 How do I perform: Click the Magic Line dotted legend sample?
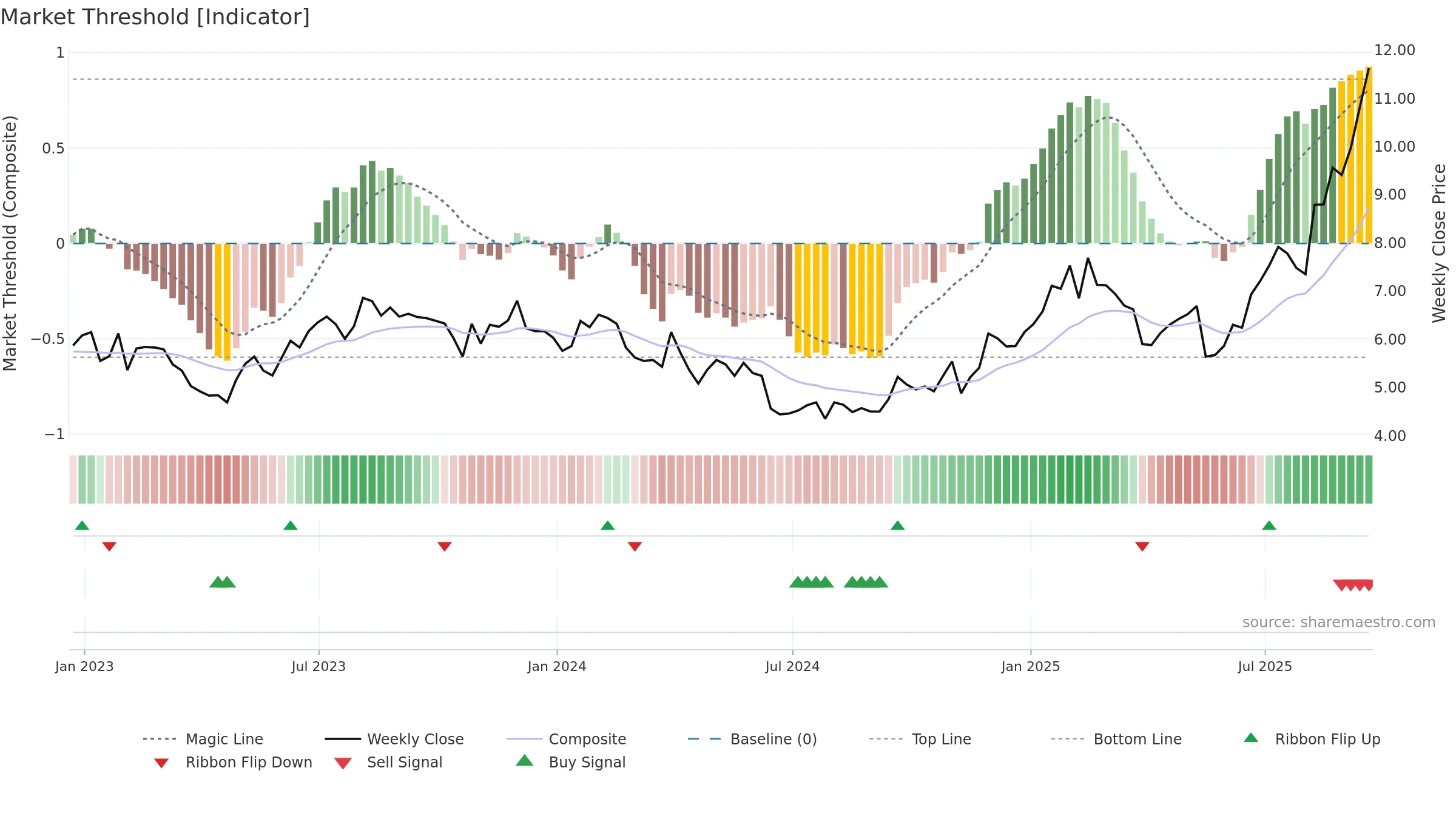160,739
